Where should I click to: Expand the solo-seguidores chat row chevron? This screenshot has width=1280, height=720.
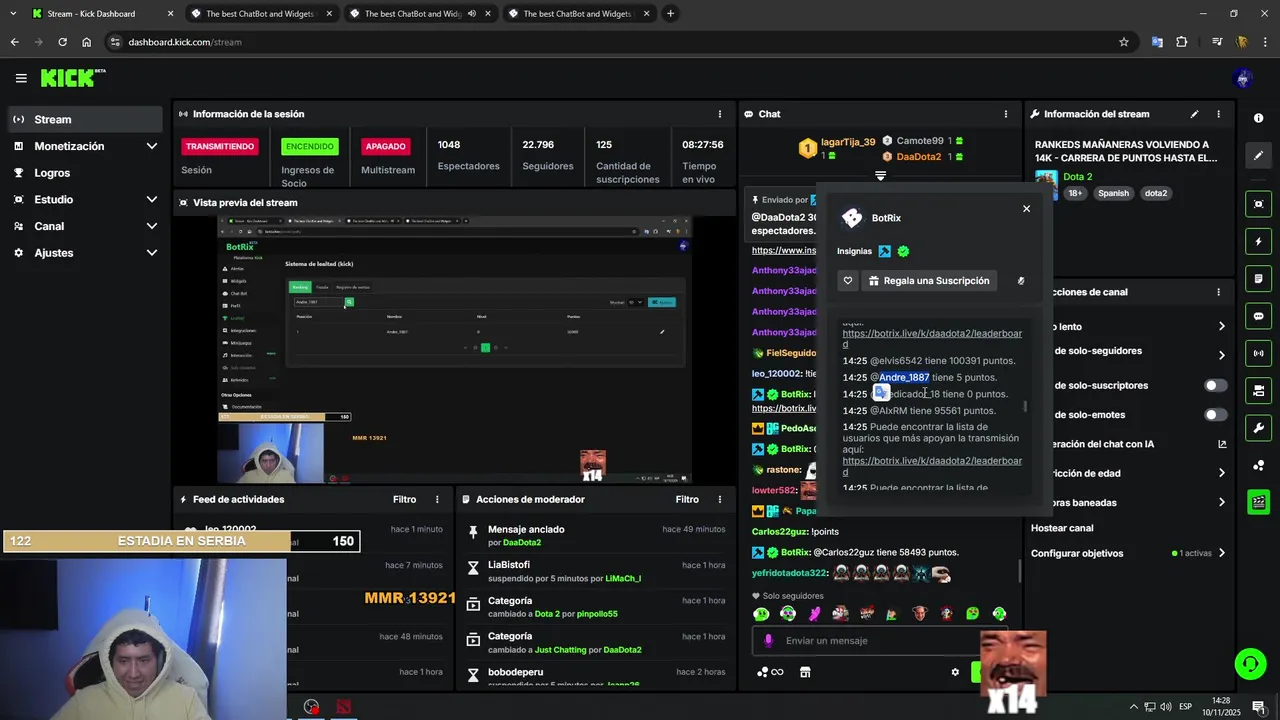pos(1221,355)
